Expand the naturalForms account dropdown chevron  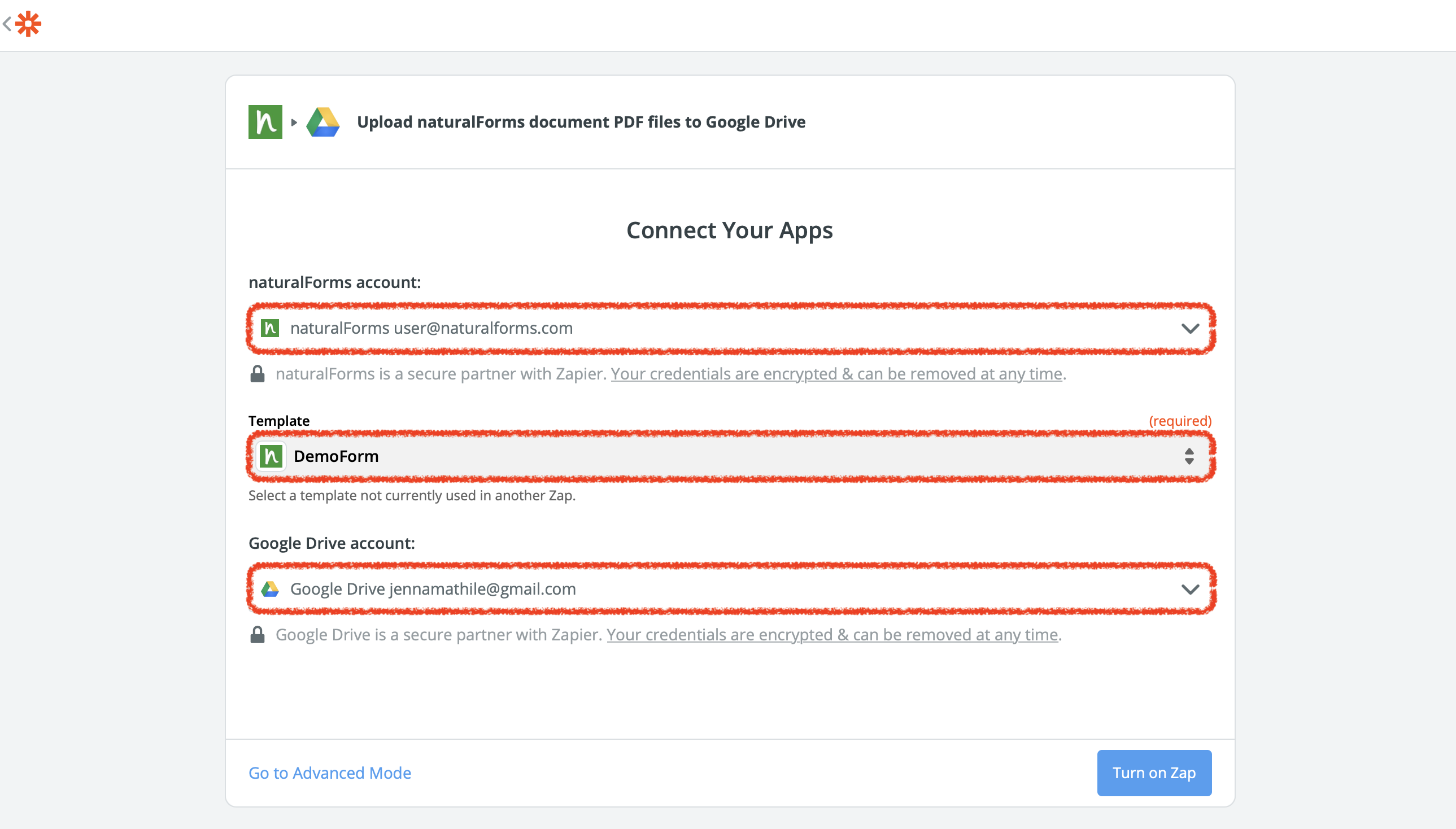1190,329
